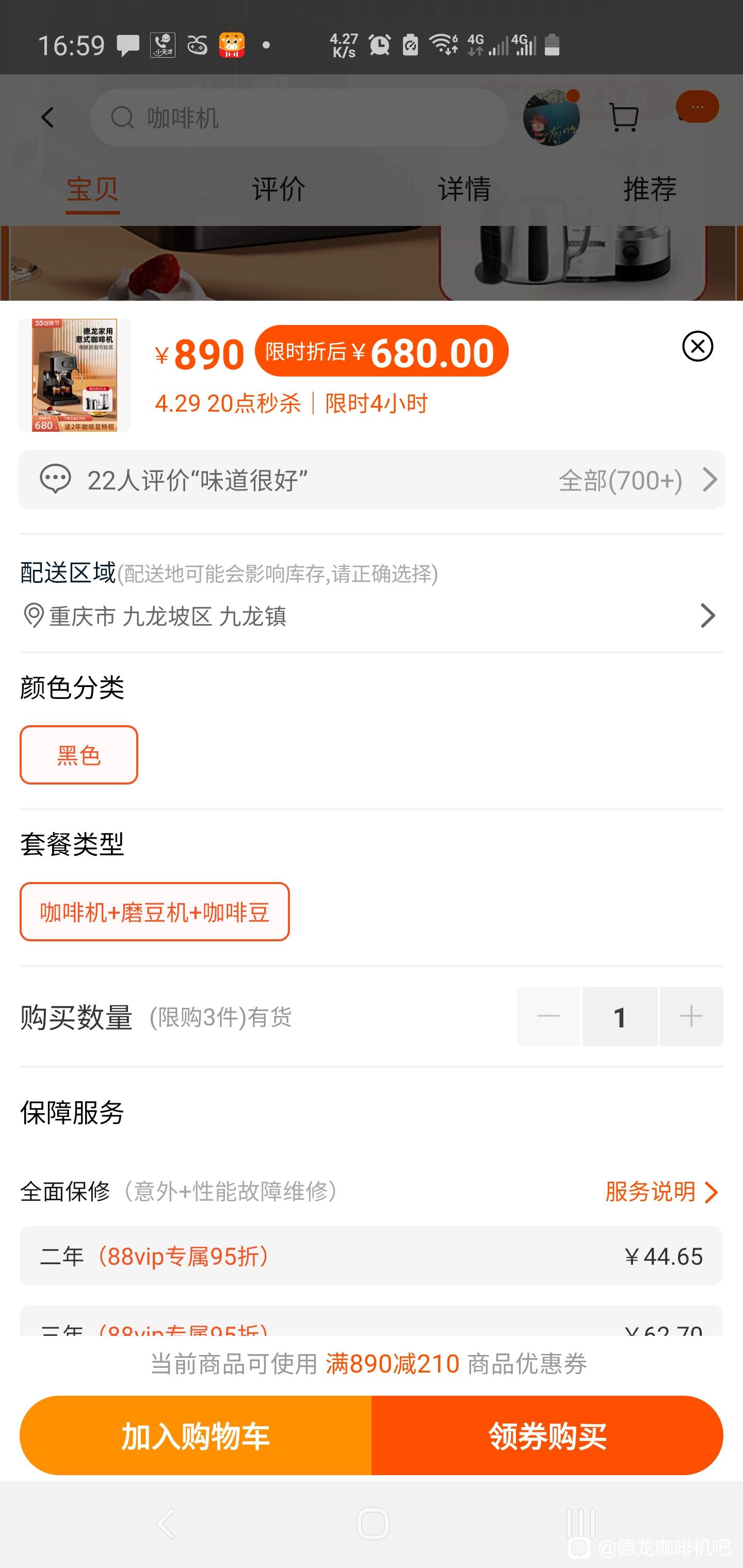743x1568 pixels.
Task: Open the coffee machine product thumbnail
Action: [x=74, y=375]
